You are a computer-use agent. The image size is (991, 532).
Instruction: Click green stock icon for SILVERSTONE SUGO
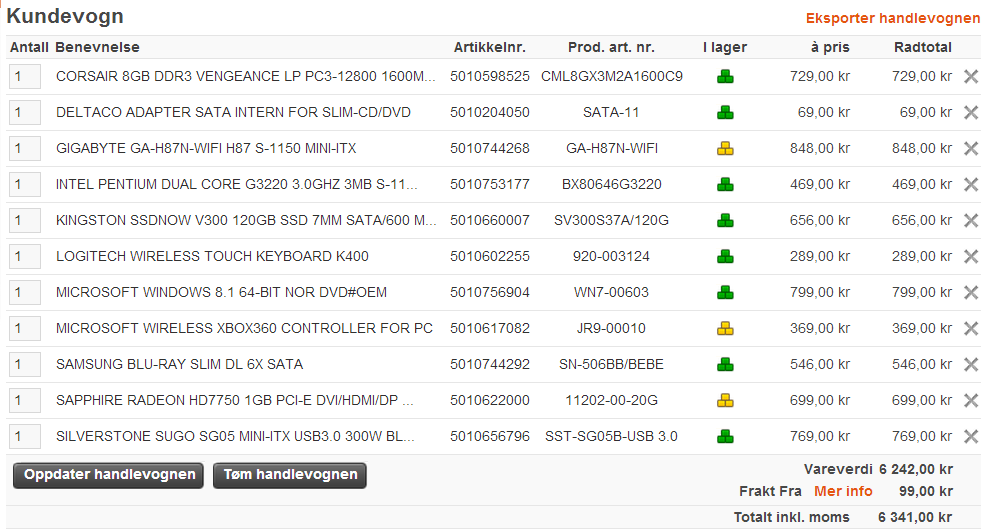coord(725,437)
